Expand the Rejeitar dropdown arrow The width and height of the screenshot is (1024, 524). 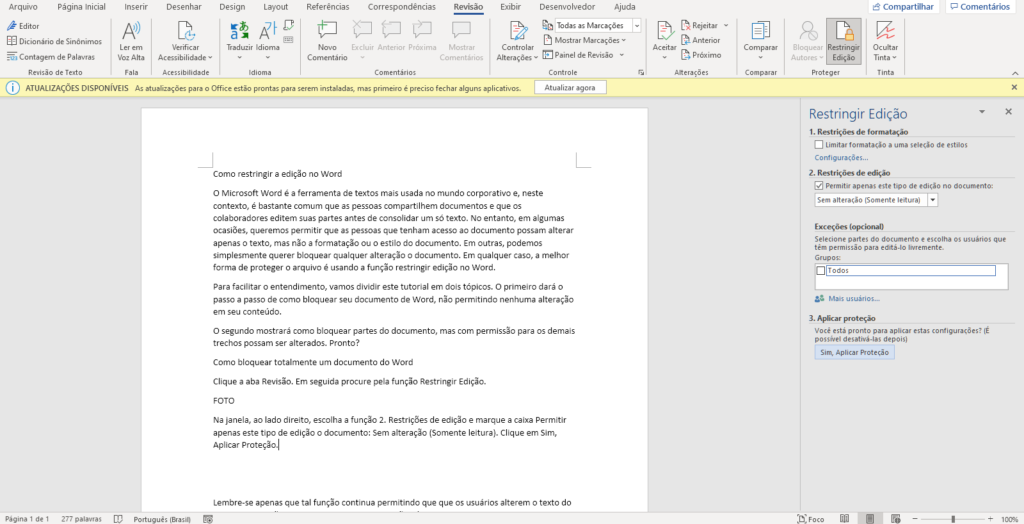[x=726, y=25]
